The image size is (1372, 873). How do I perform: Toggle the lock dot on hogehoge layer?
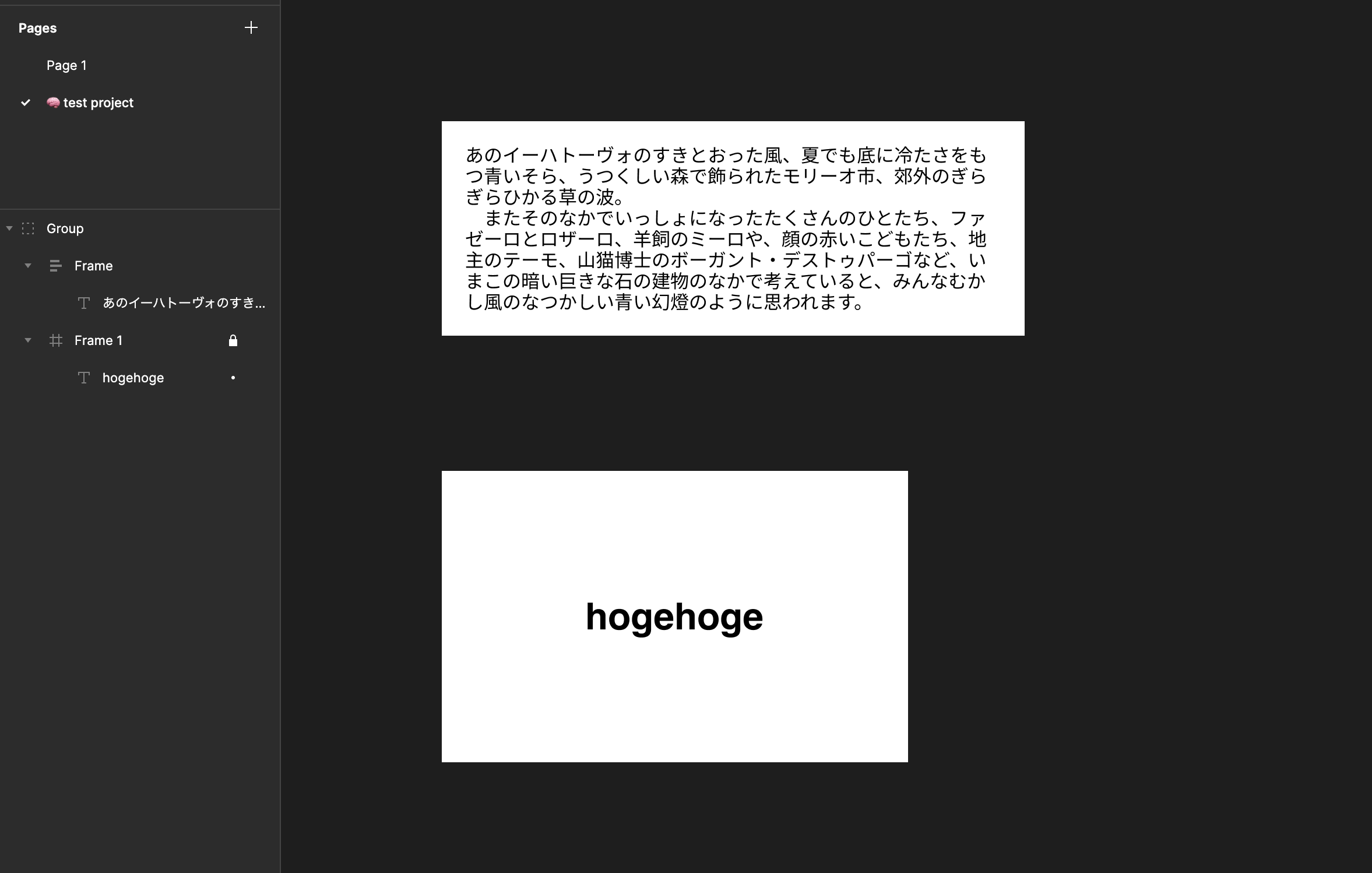(x=233, y=378)
